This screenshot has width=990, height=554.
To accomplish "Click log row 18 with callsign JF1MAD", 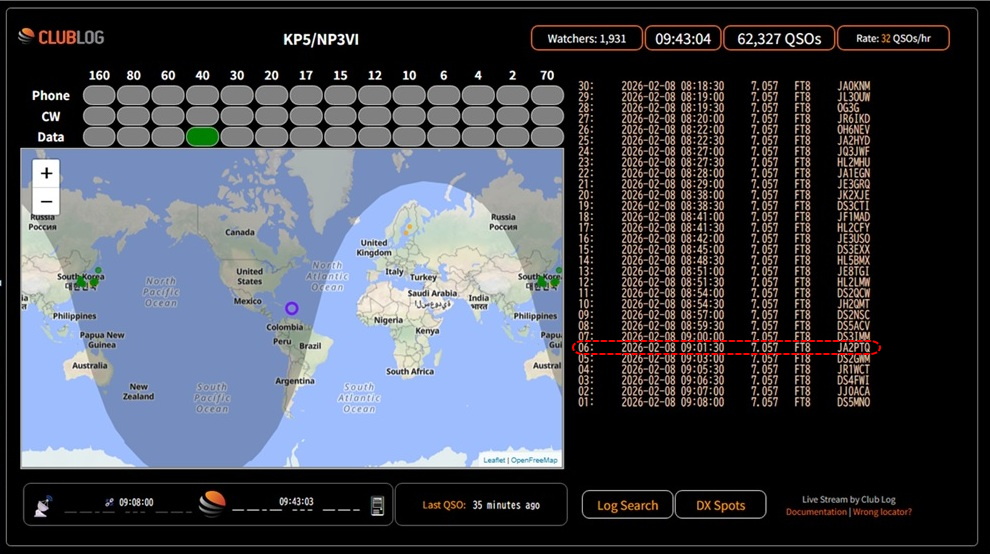I will coord(724,217).
